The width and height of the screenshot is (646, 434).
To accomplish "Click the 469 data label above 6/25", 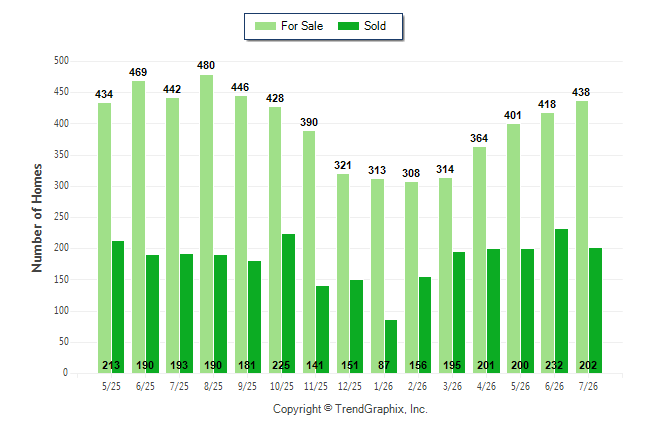I will (x=138, y=73).
